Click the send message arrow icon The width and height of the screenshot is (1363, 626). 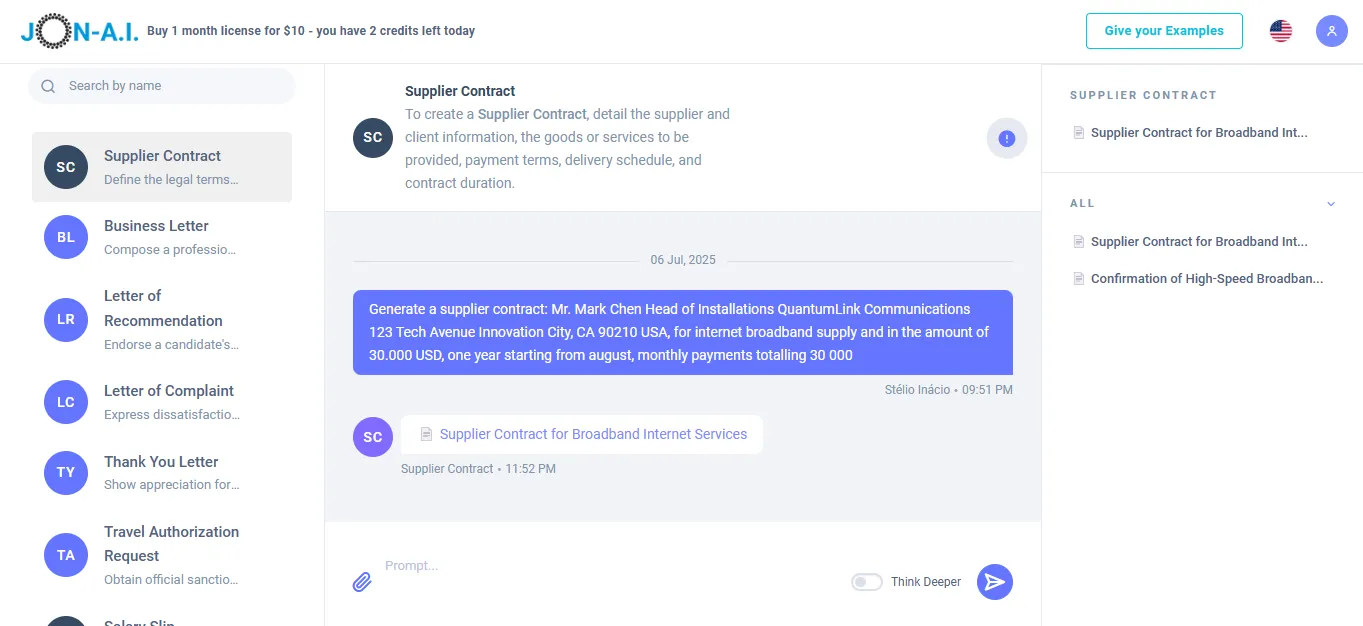tap(994, 581)
